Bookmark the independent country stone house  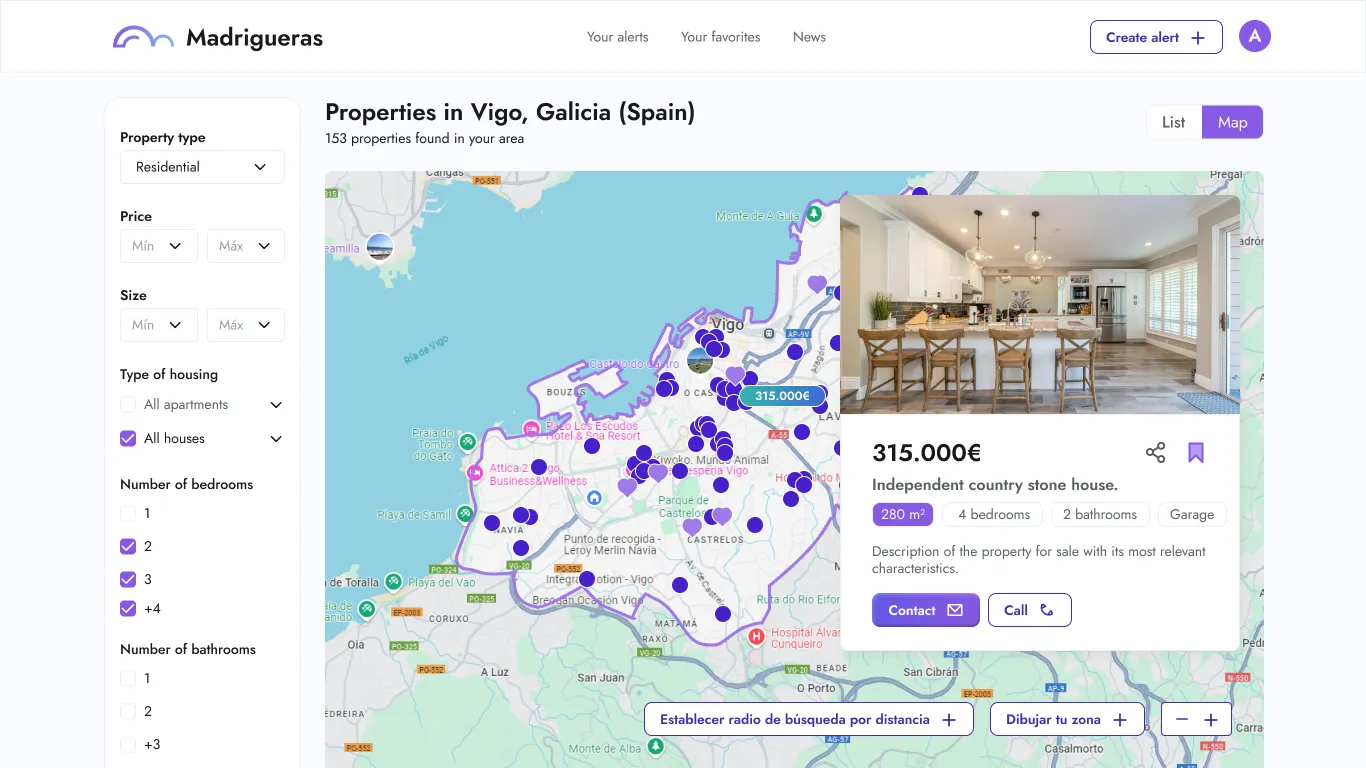(x=1196, y=453)
